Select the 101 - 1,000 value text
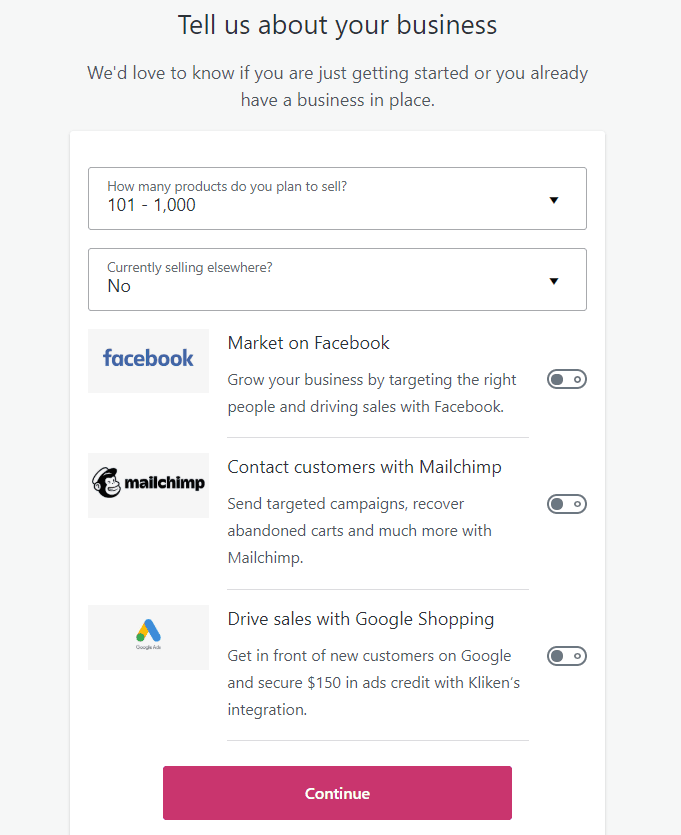 (x=151, y=205)
